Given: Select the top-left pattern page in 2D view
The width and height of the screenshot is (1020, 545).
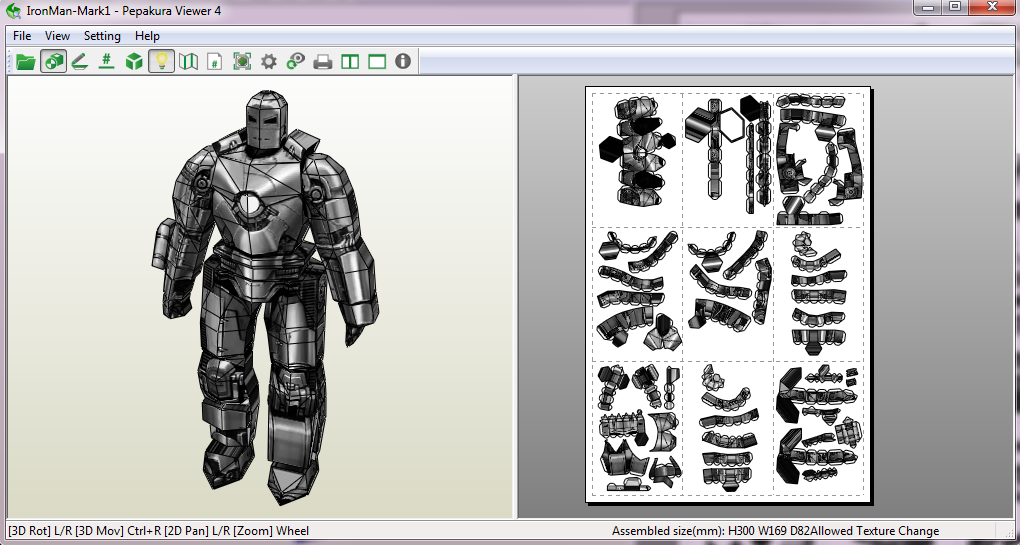Looking at the screenshot, I should tap(637, 159).
